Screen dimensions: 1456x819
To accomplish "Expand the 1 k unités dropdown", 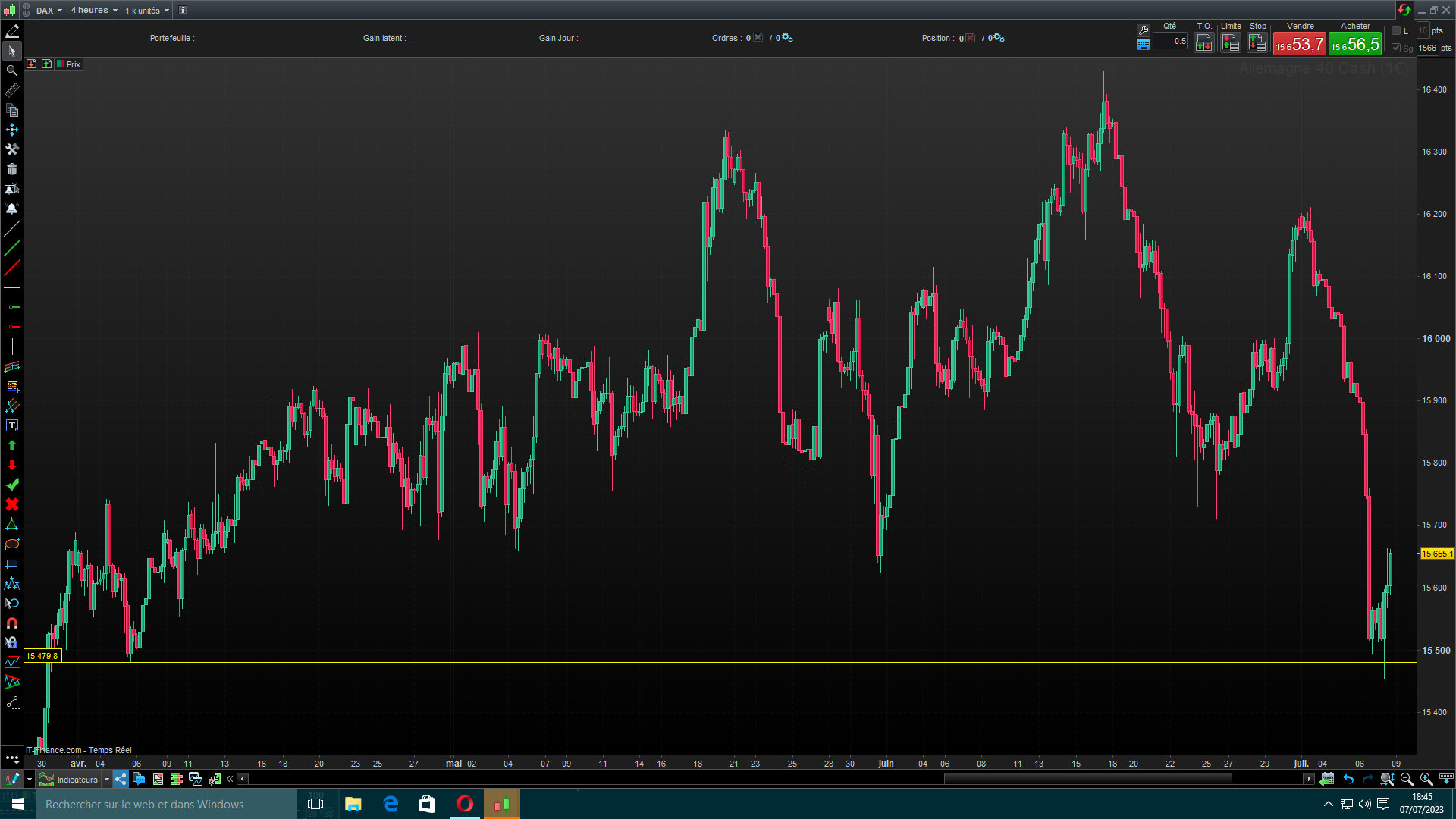I will tap(147, 11).
